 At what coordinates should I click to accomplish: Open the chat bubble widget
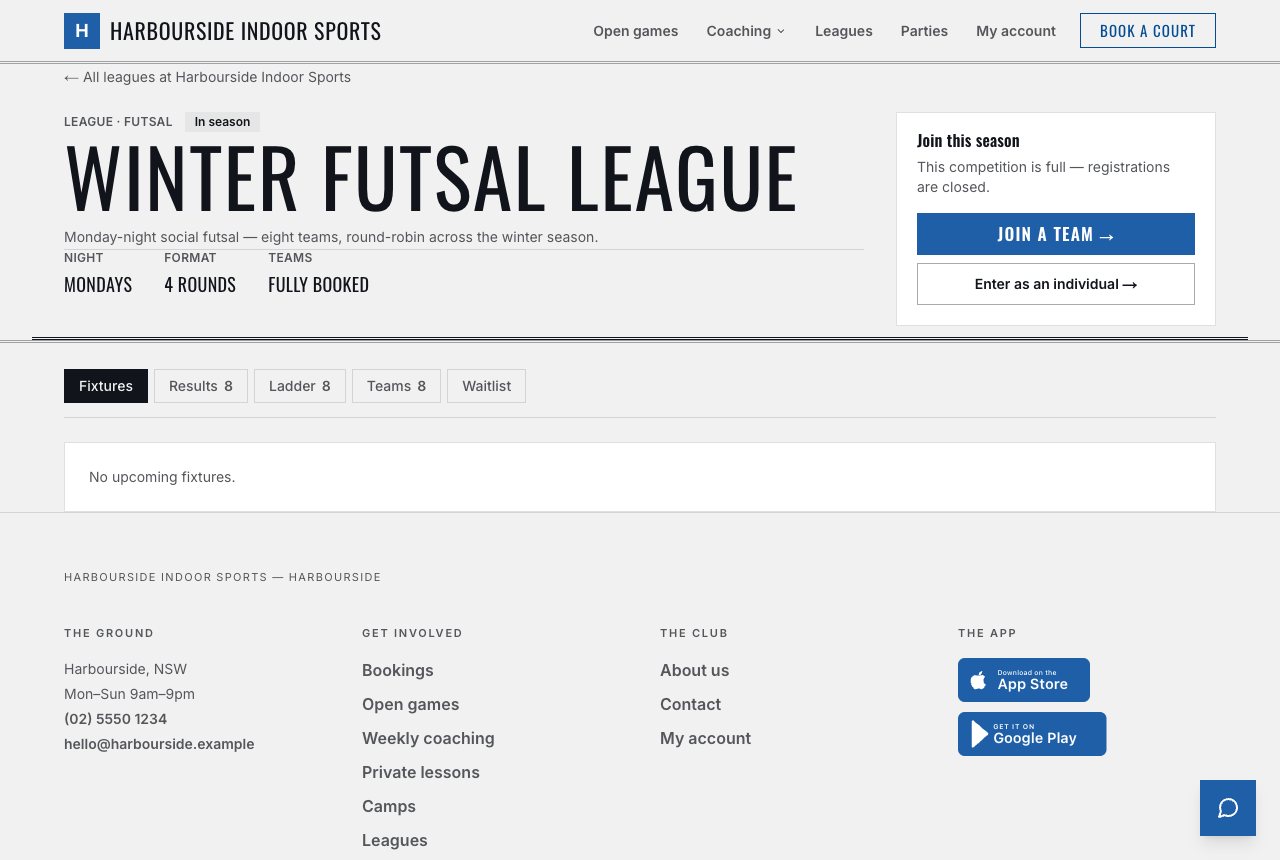[x=1228, y=808]
